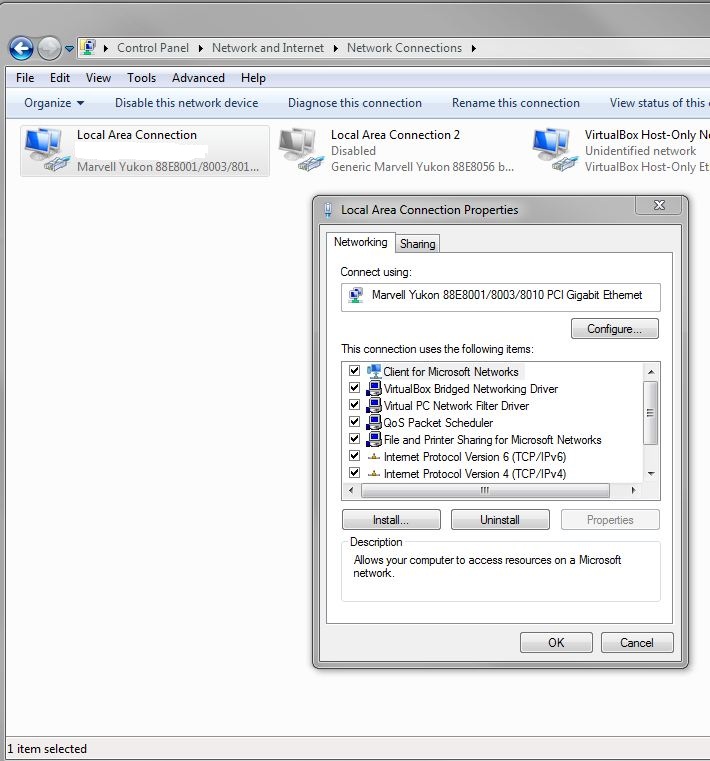Switch to the Sharing tab
710x761 pixels.
(x=417, y=244)
